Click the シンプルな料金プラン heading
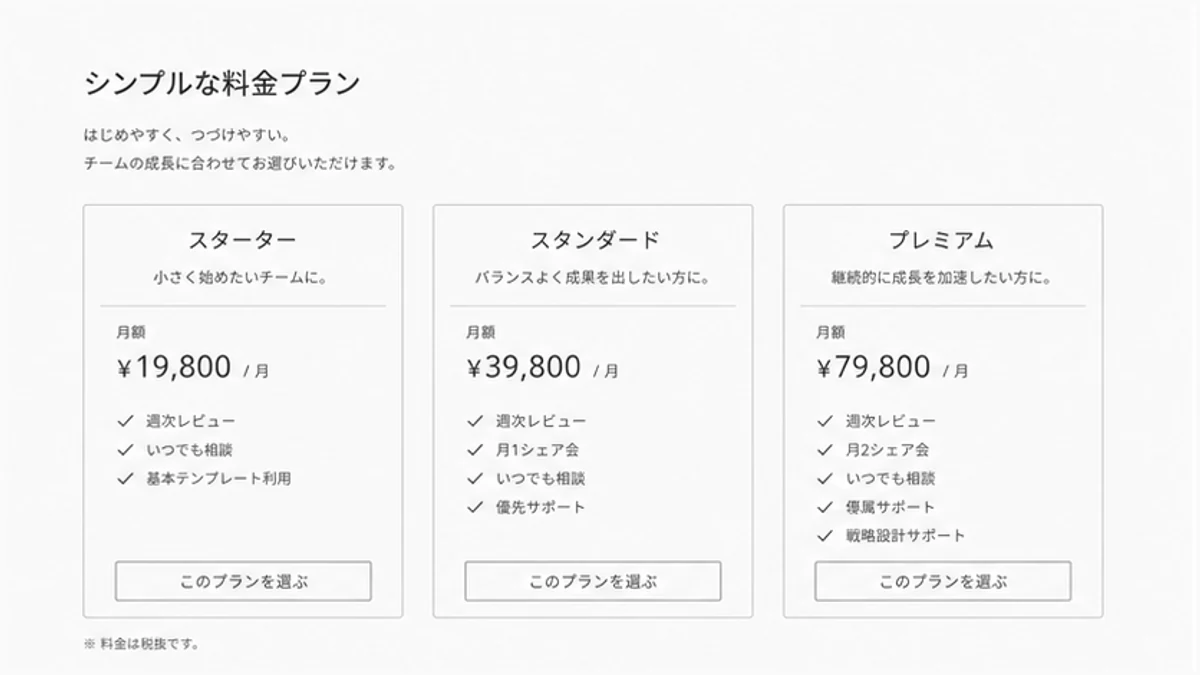This screenshot has width=1200, height=675. 222,83
